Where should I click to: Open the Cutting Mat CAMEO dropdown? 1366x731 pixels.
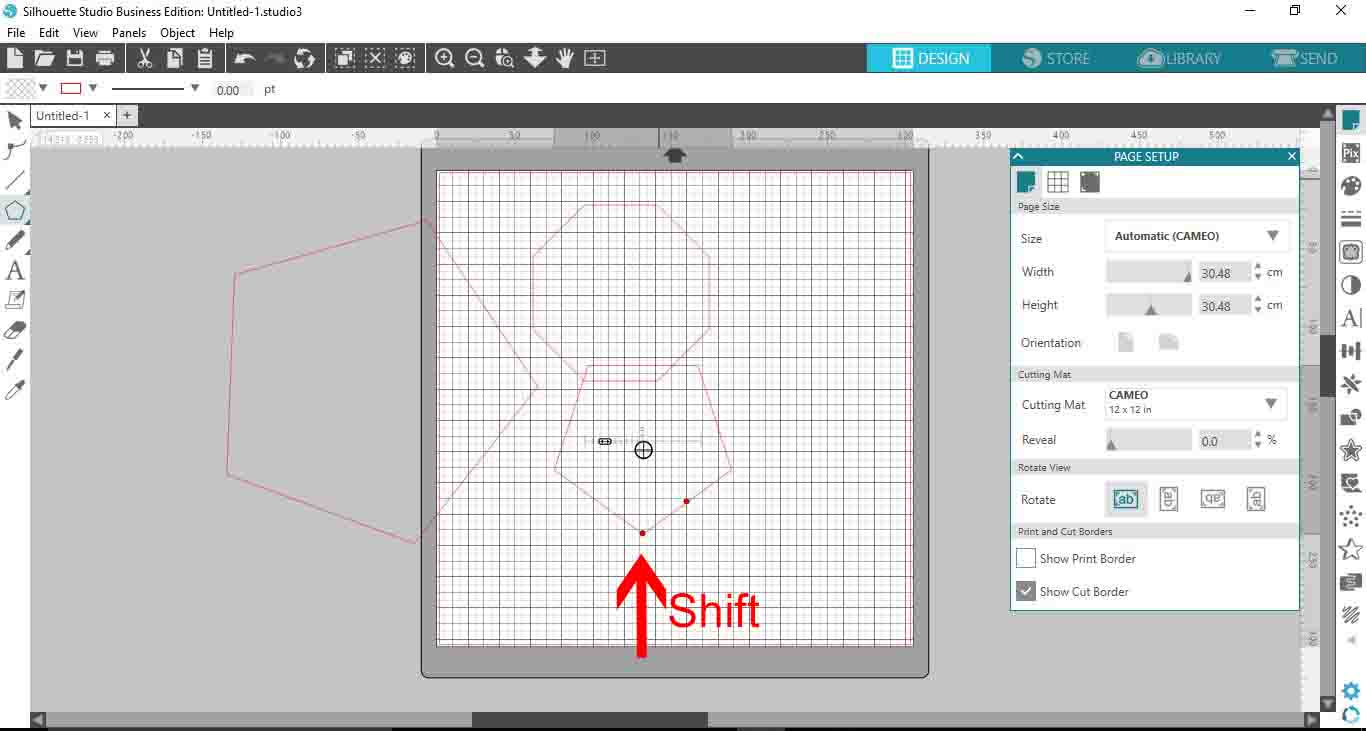[1196, 403]
